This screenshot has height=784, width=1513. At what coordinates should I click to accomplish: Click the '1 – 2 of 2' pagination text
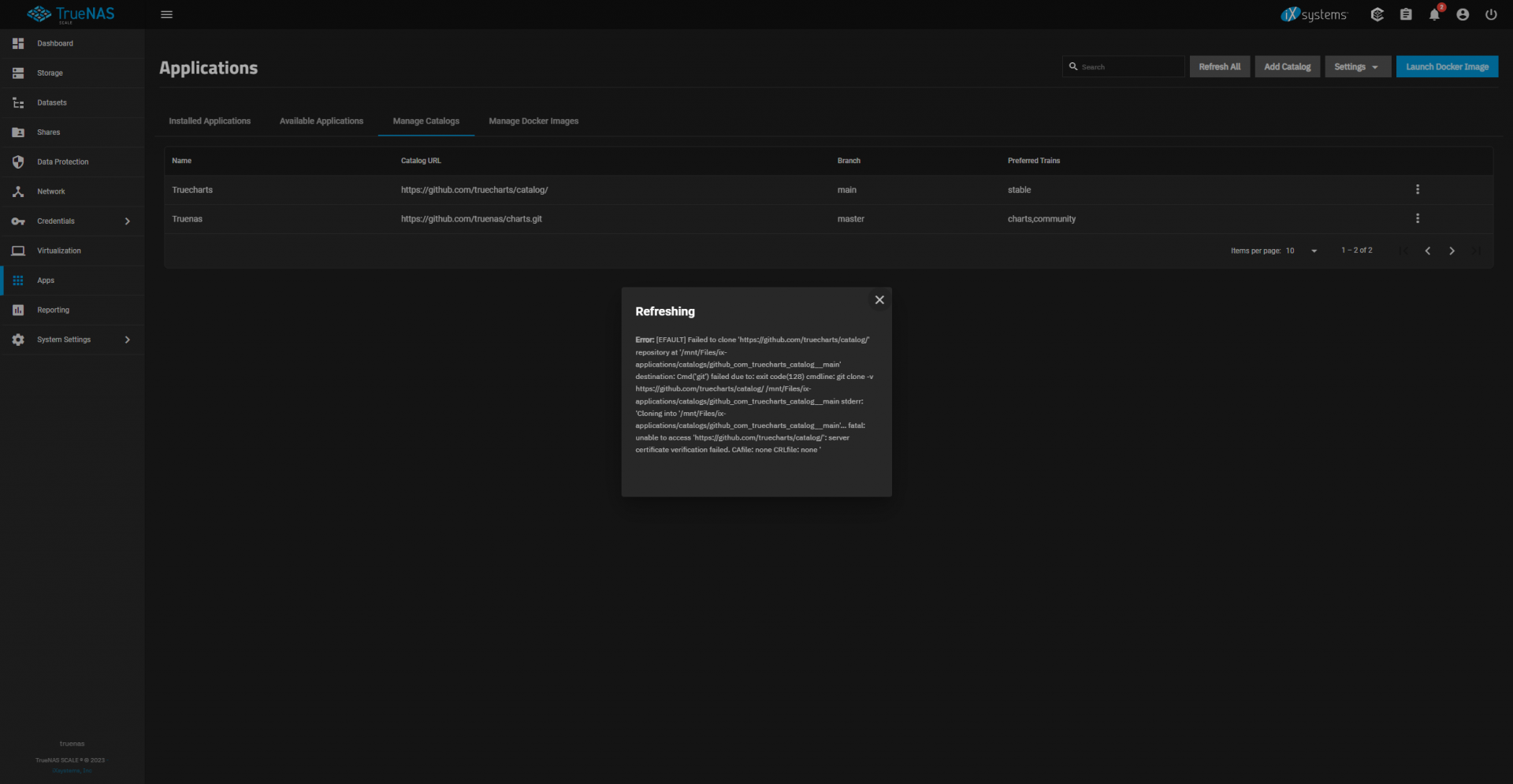[x=1356, y=251]
